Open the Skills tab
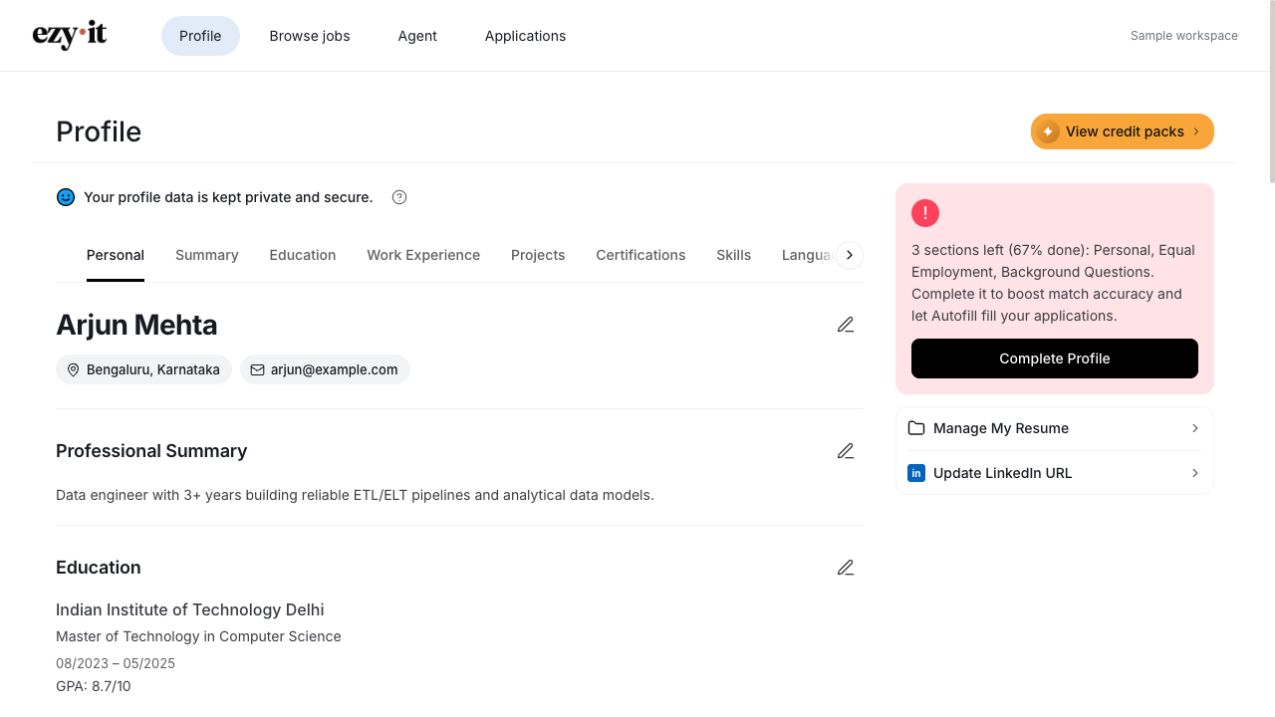This screenshot has height=717, width=1275. pos(733,255)
